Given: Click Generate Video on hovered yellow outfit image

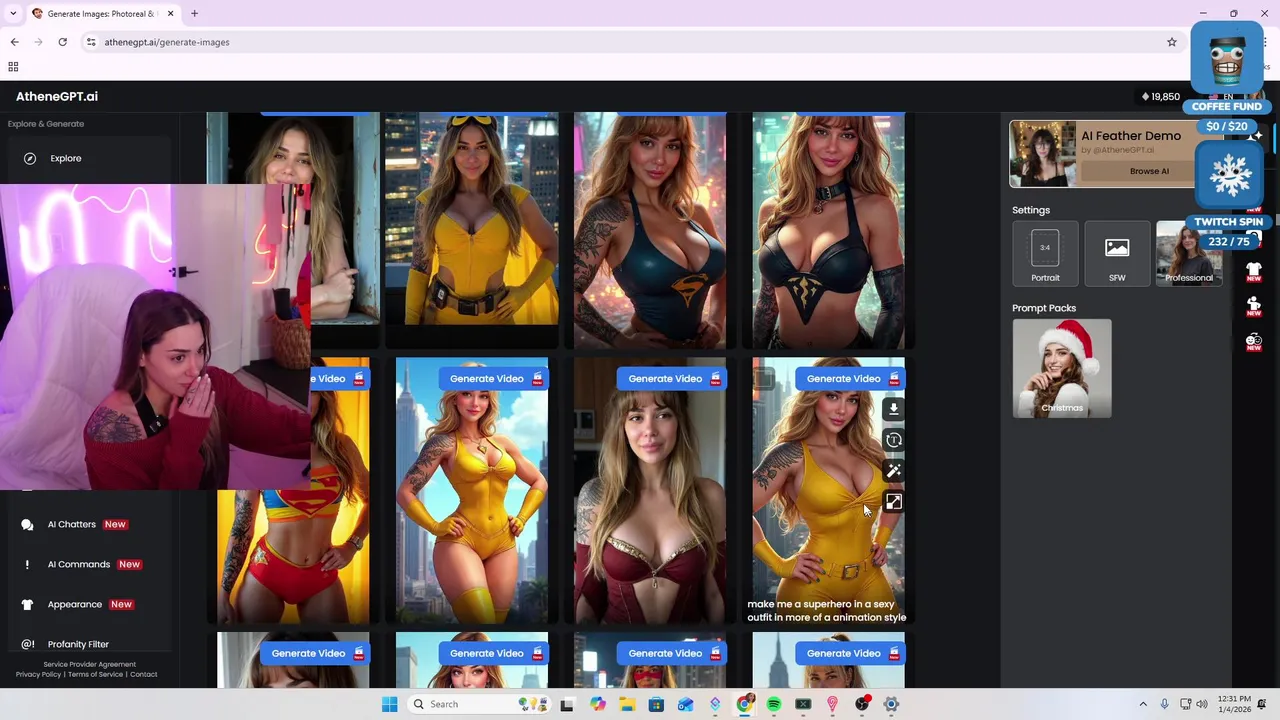Looking at the screenshot, I should tap(849, 378).
